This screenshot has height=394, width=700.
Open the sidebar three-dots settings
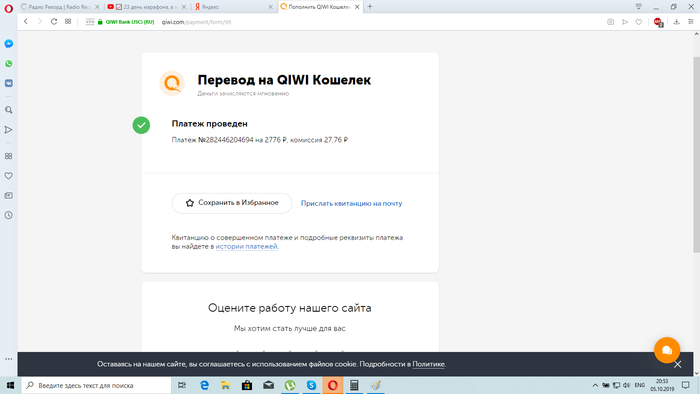coord(8,359)
